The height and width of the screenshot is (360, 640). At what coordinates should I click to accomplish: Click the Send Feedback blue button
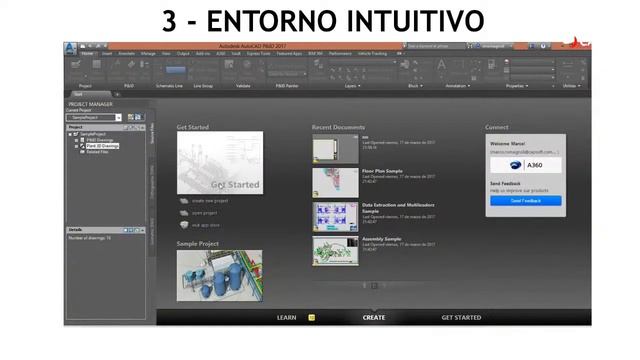(x=526, y=201)
